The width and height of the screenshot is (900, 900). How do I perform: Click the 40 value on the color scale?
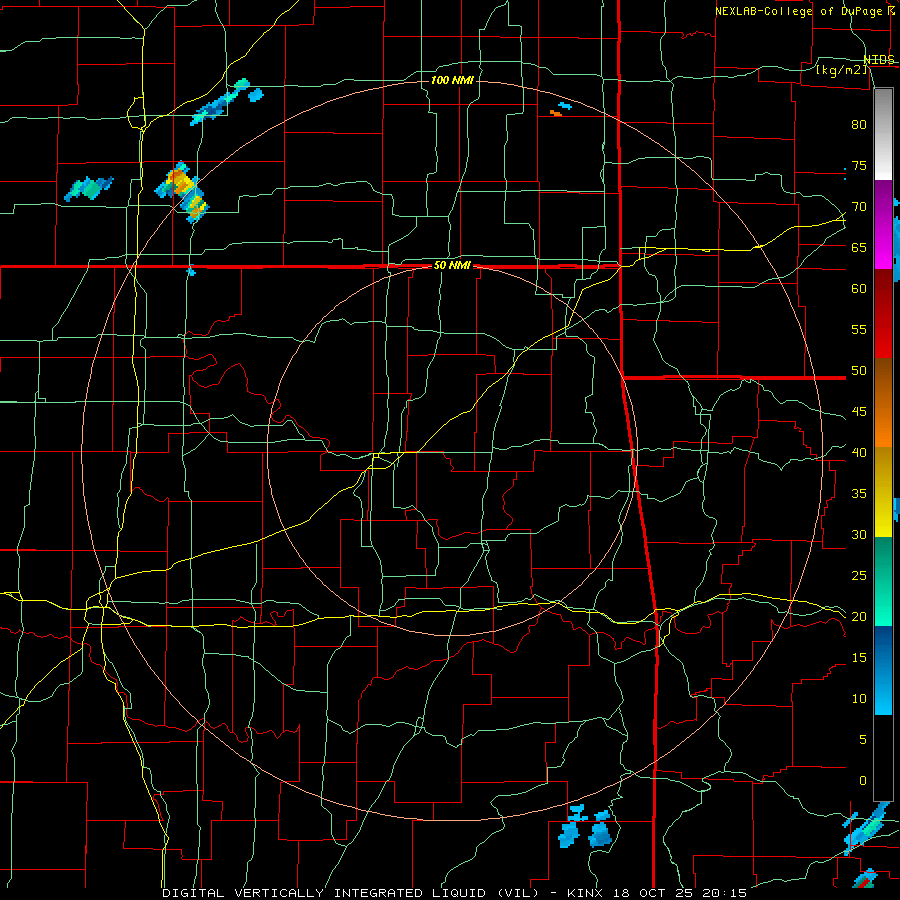pyautogui.click(x=859, y=452)
